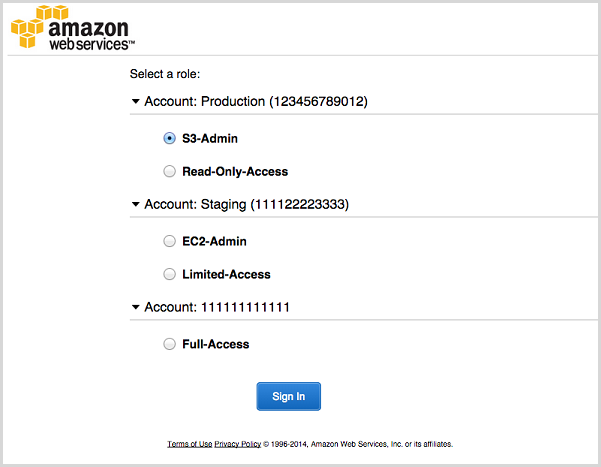Open the Terms of Use link
The height and width of the screenshot is (467, 601).
pos(190,444)
